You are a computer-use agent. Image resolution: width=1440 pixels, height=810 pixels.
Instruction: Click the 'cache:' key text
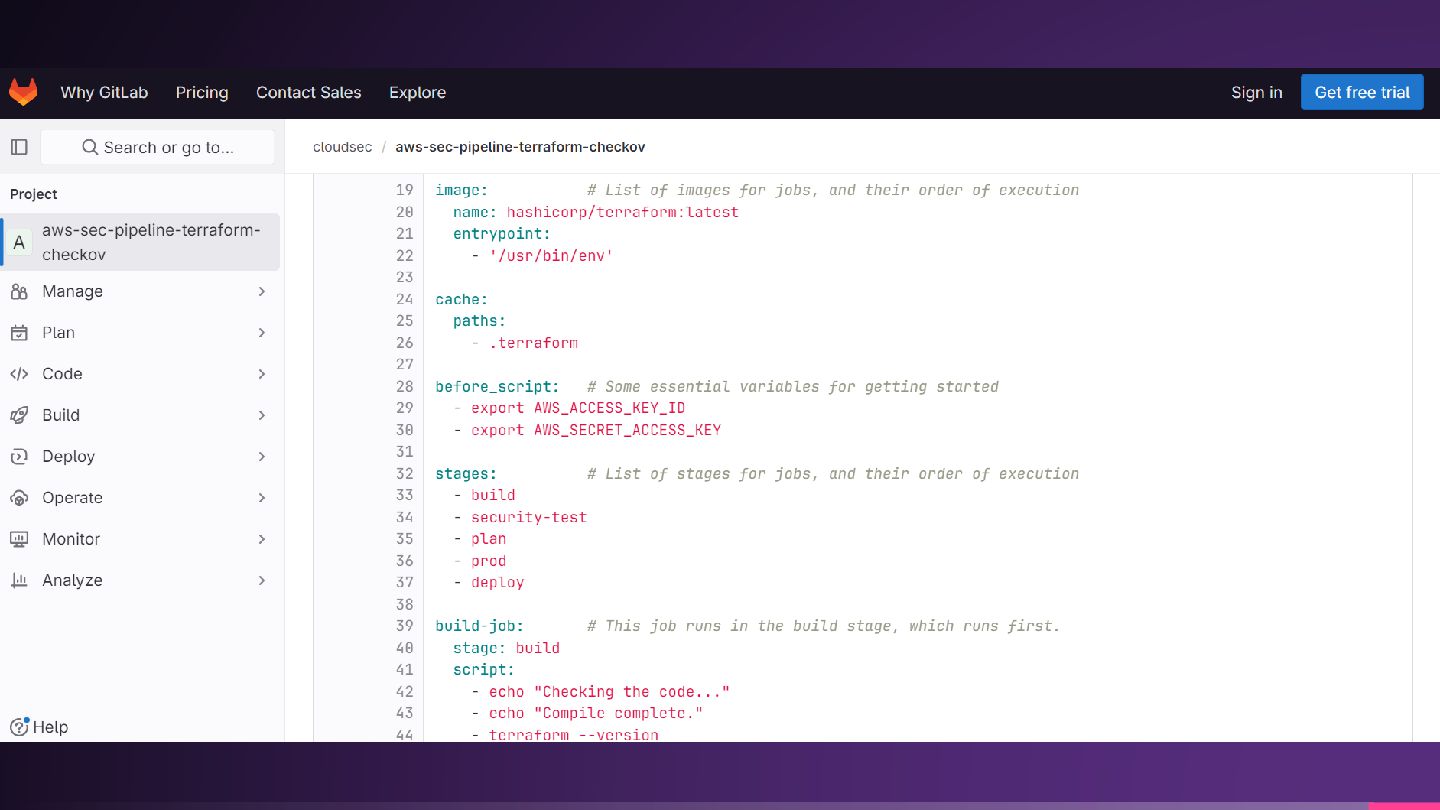(x=462, y=299)
